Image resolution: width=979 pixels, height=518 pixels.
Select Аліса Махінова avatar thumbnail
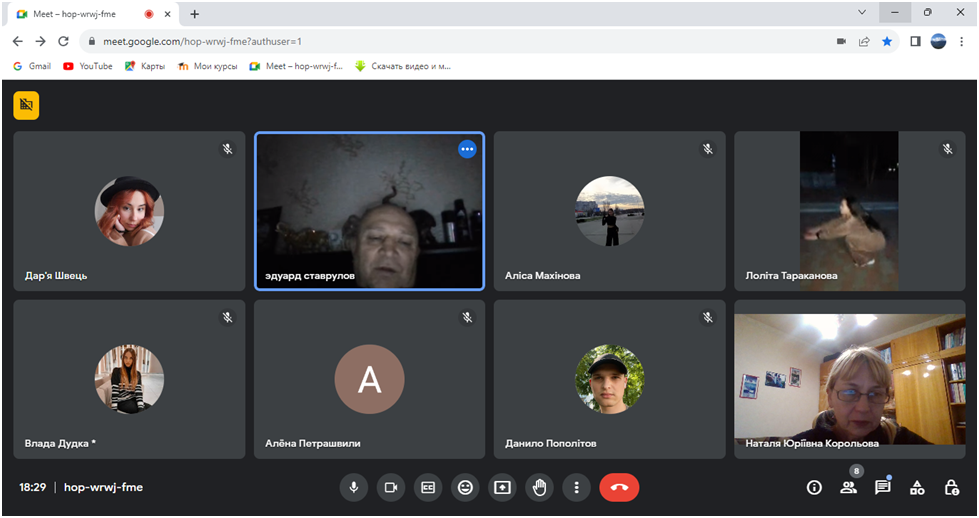point(609,211)
